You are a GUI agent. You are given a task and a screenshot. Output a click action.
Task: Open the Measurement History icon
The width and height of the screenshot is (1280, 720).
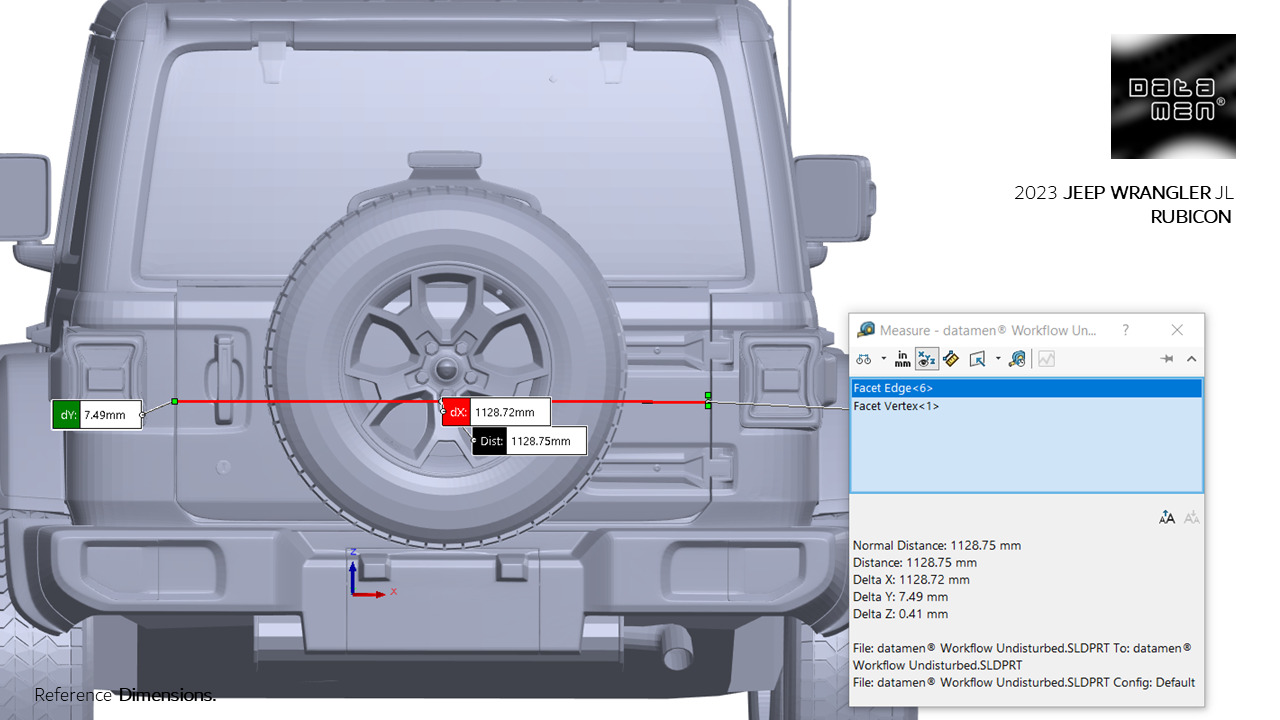[1017, 358]
